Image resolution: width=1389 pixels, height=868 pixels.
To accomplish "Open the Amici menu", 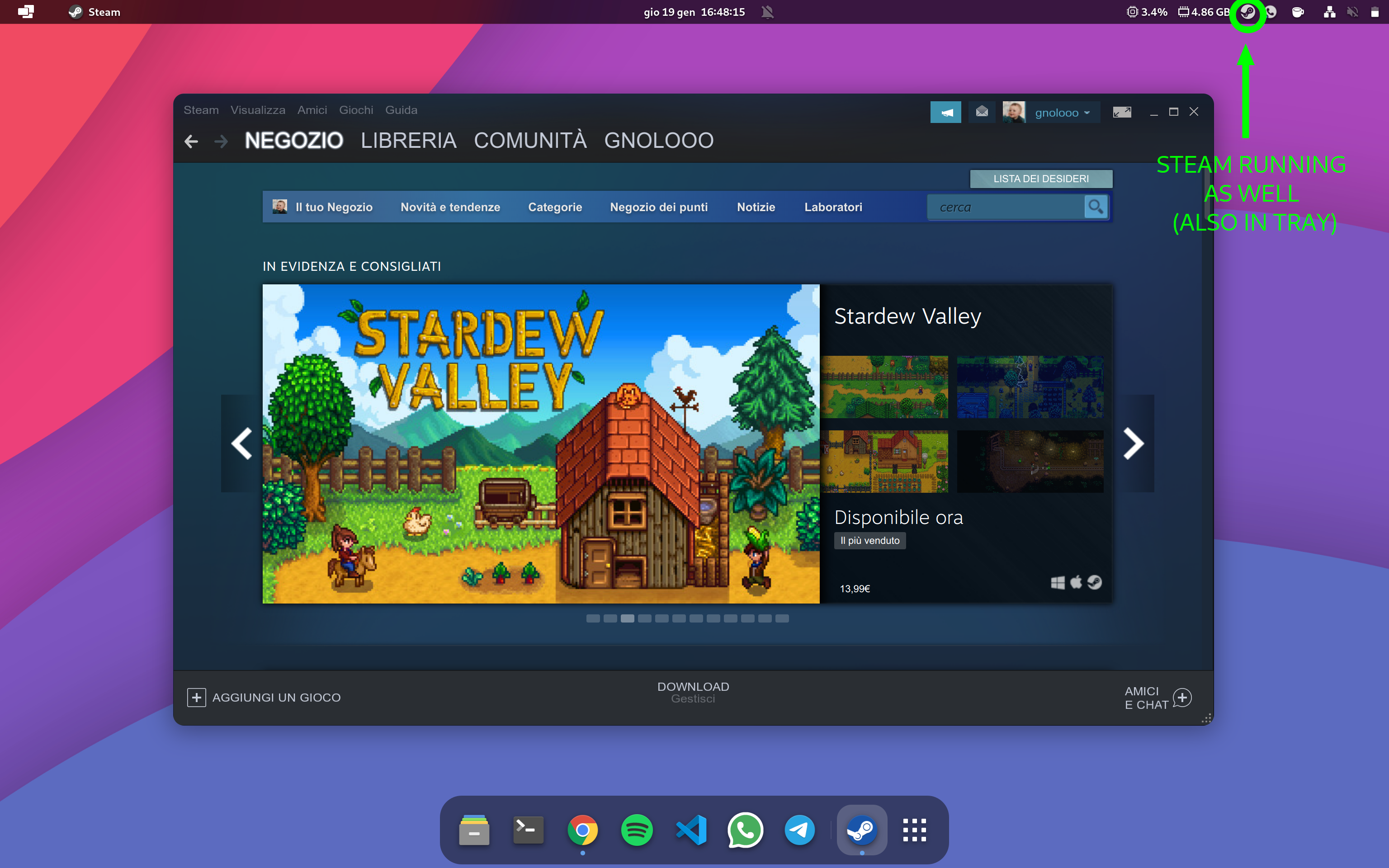I will (x=312, y=110).
